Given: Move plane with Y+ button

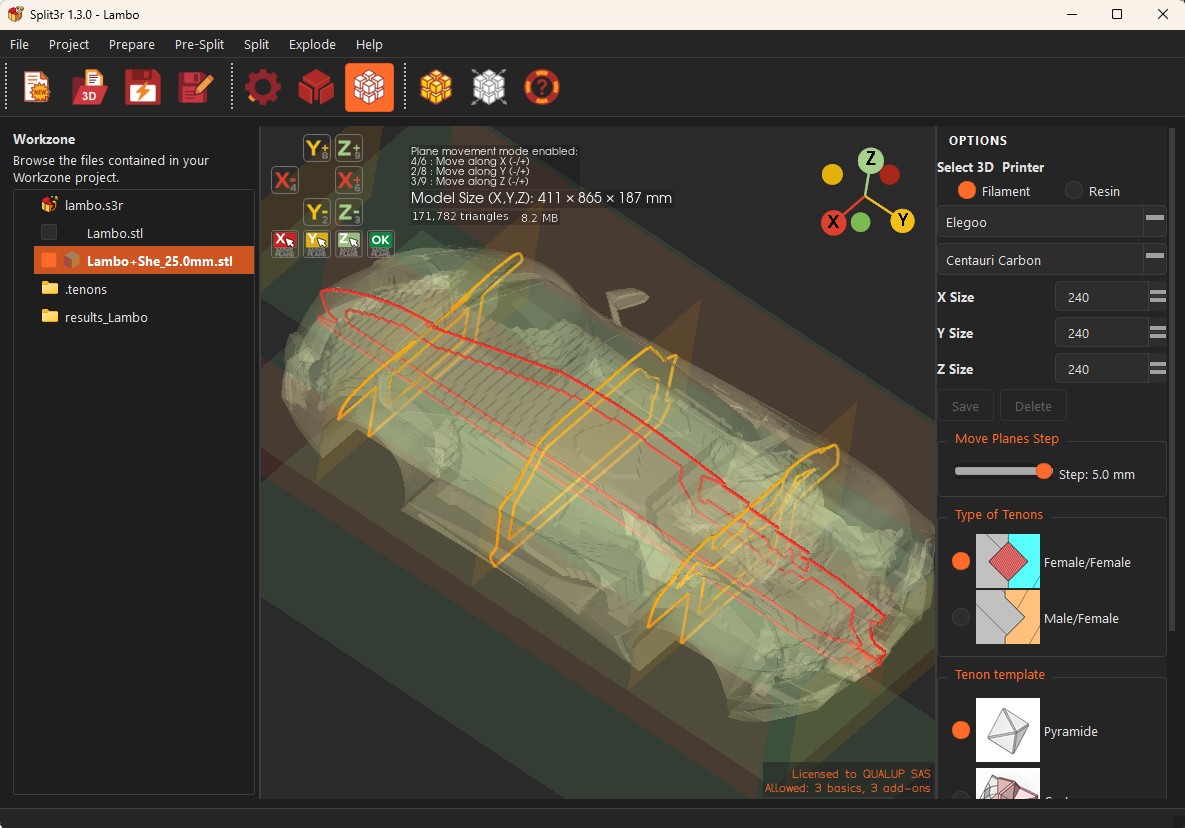Looking at the screenshot, I should pos(317,148).
